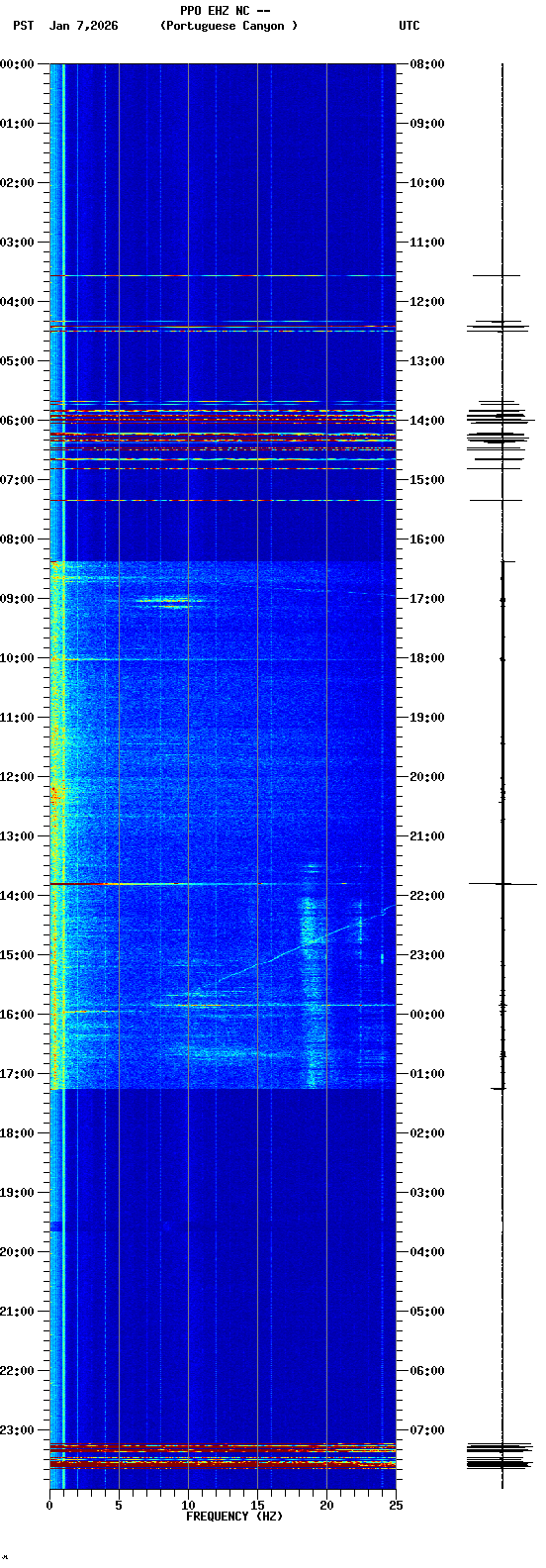546x1568 pixels.
Task: Click the "17:00" PST axis time label
Action: pyautogui.click(x=18, y=1074)
